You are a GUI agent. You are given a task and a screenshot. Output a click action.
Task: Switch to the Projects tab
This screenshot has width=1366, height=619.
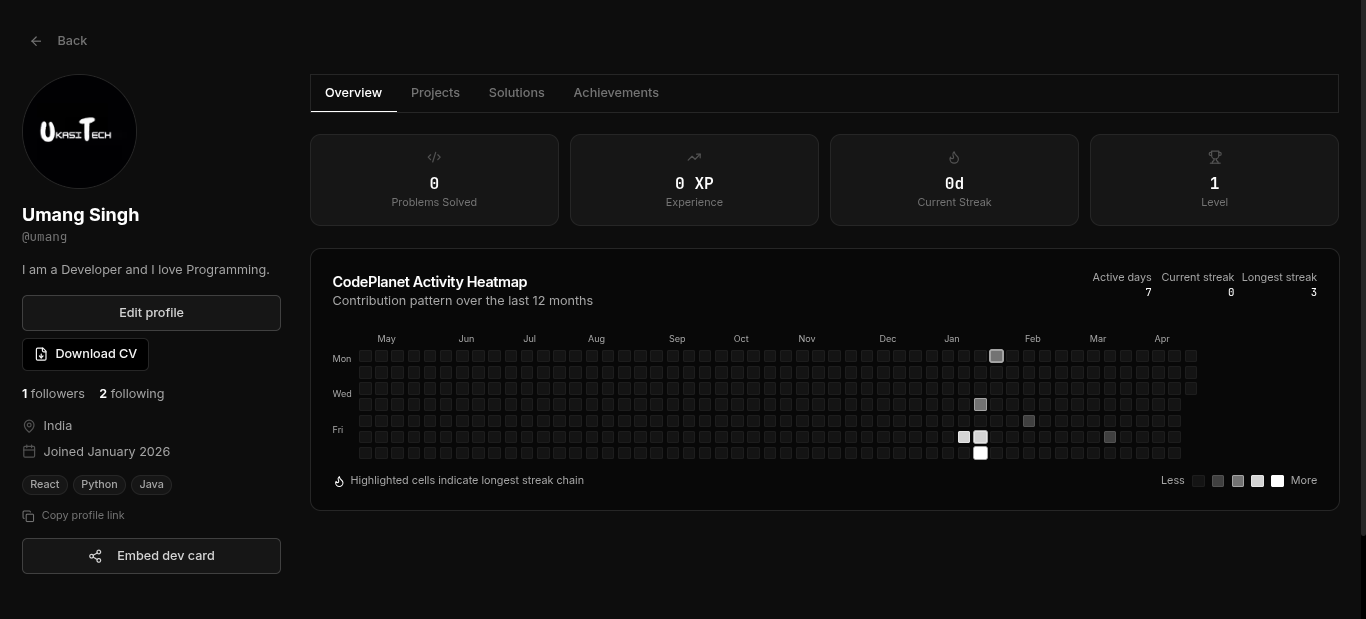(x=435, y=93)
